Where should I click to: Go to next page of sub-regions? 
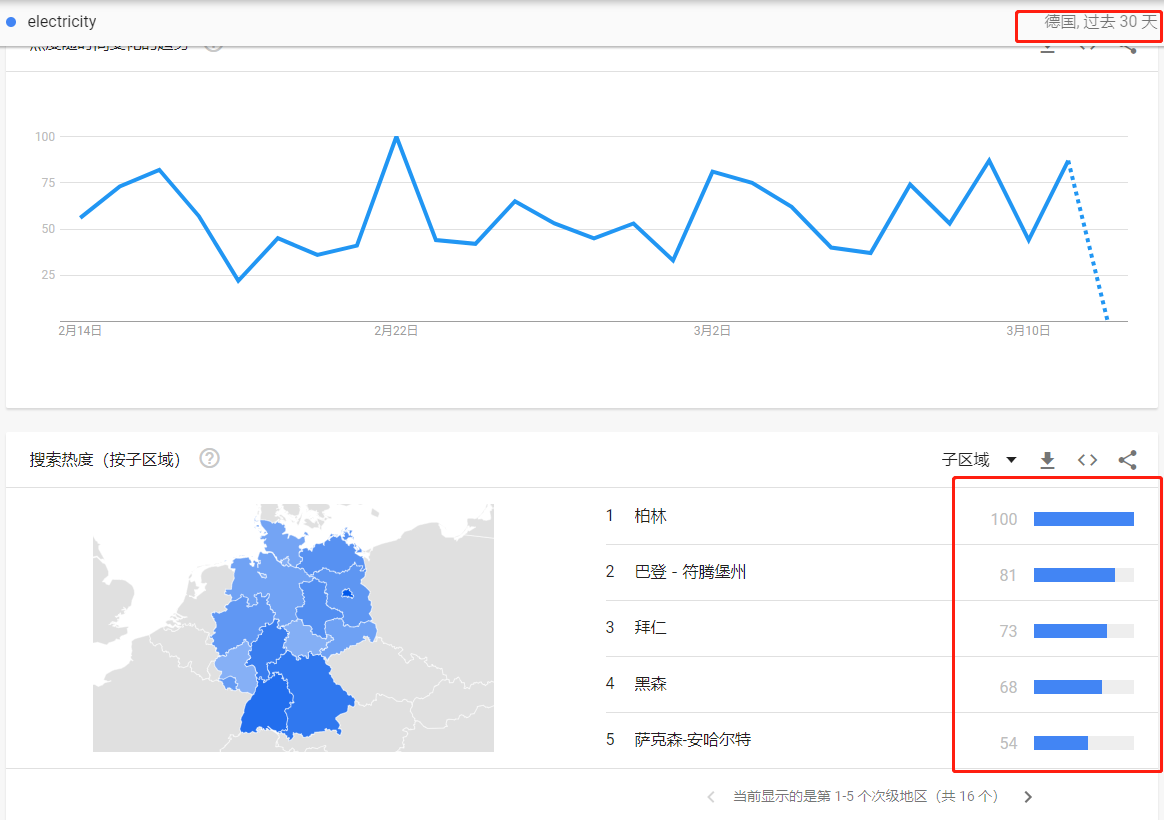coord(1028,797)
